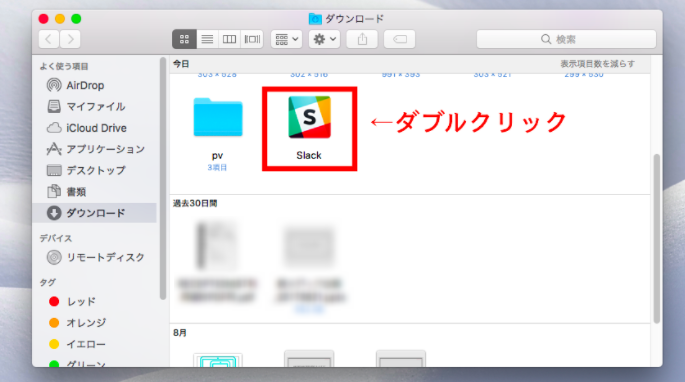Switch to icon view mode
The height and width of the screenshot is (382, 685).
pos(184,39)
